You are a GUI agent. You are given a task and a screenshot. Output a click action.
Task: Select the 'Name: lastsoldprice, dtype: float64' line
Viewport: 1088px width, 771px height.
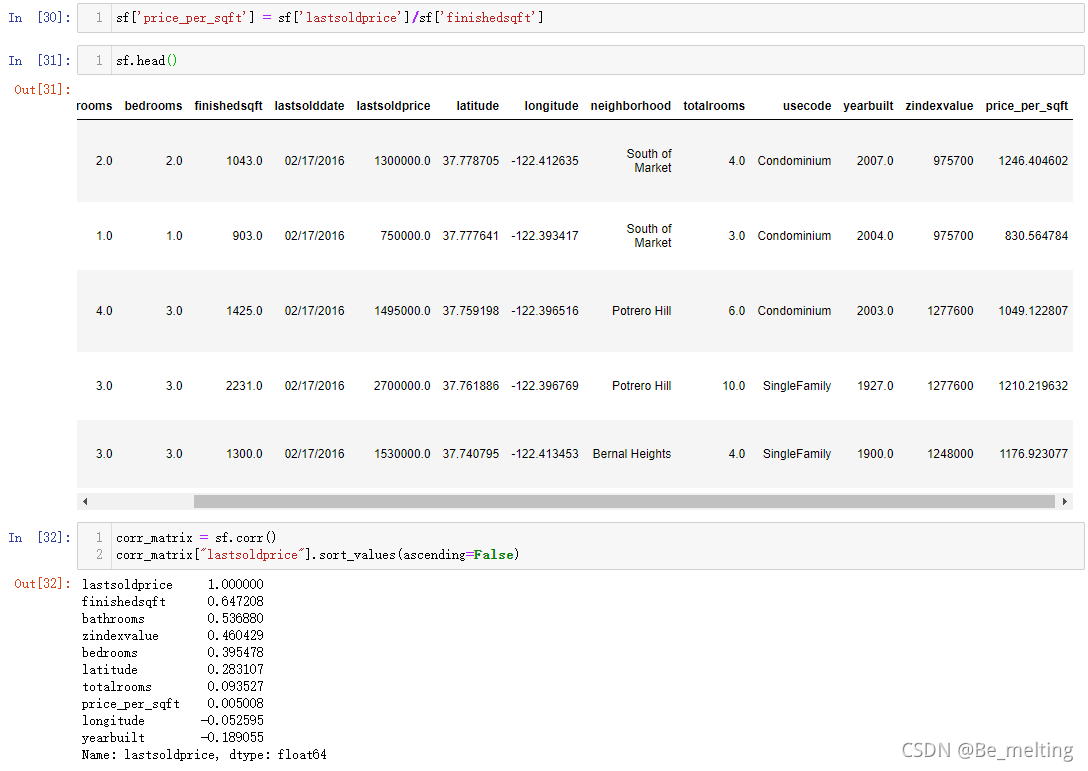204,754
